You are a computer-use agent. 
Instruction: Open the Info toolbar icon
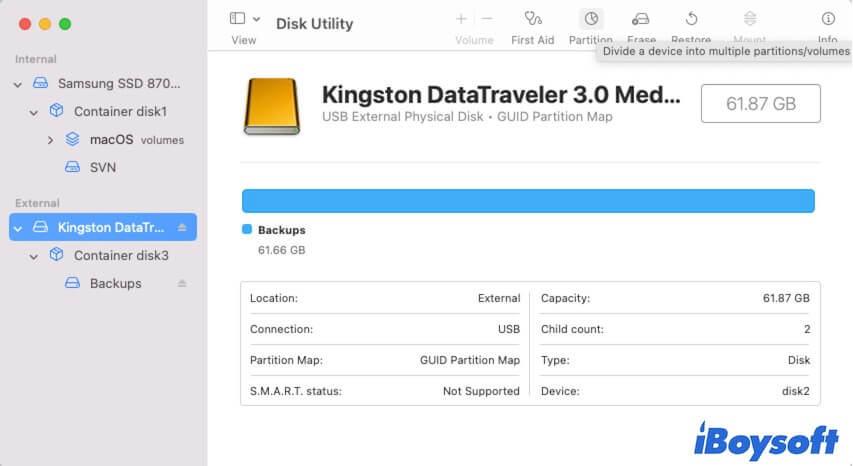(828, 19)
